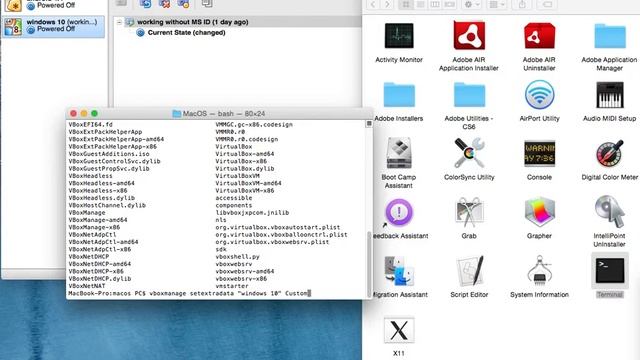Launch AirPort Utility
The image size is (640, 360).
pyautogui.click(x=539, y=95)
